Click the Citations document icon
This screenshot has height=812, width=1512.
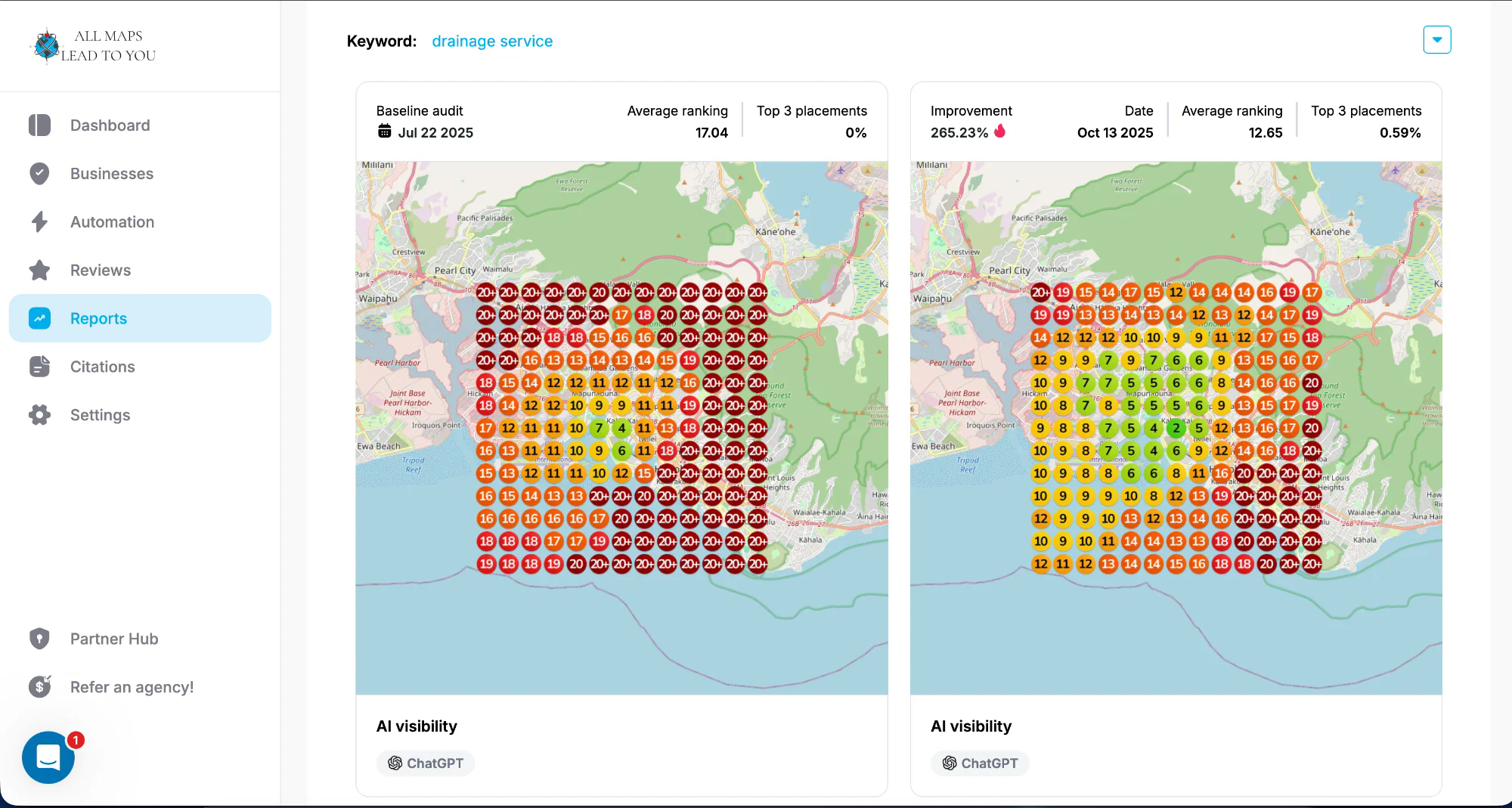(39, 367)
